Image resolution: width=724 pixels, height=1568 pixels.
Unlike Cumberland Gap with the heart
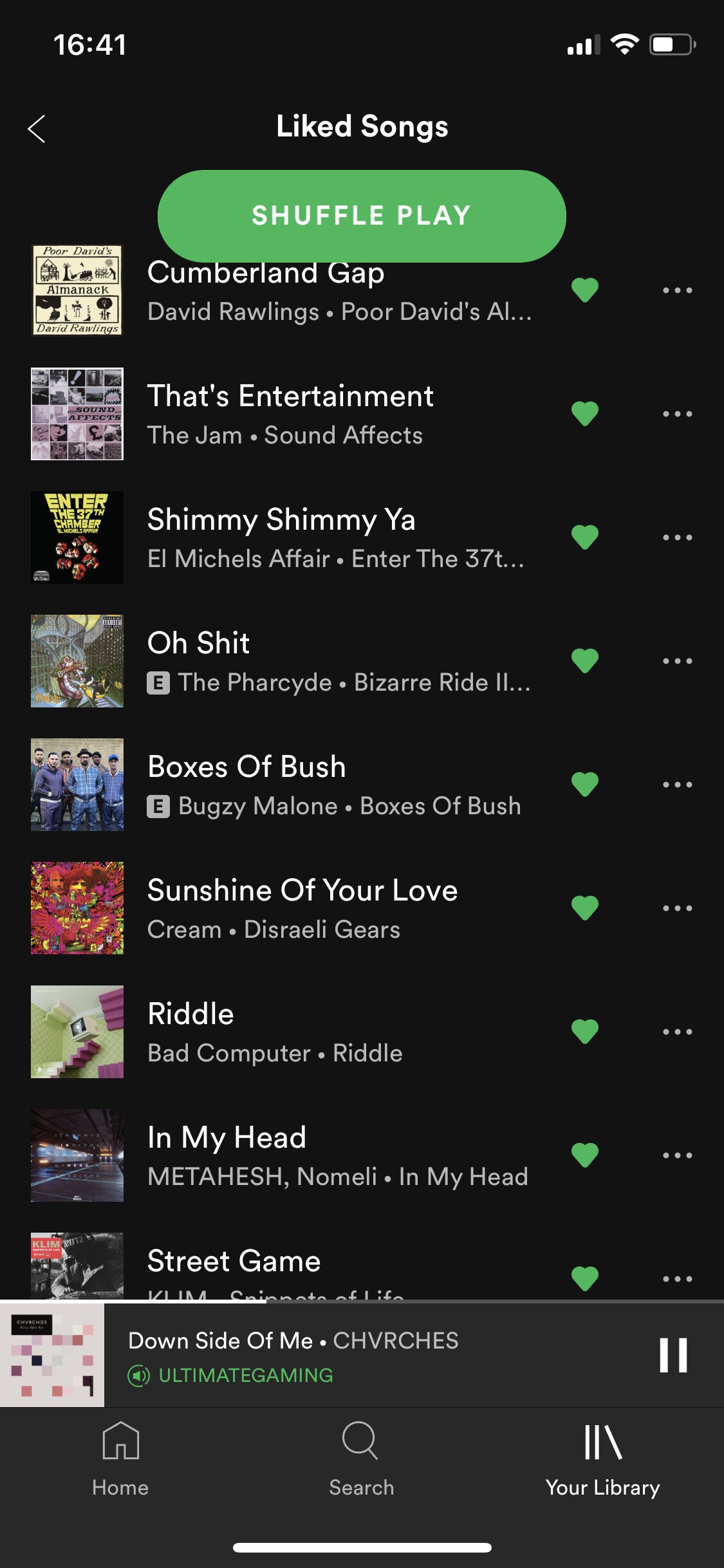tap(585, 290)
